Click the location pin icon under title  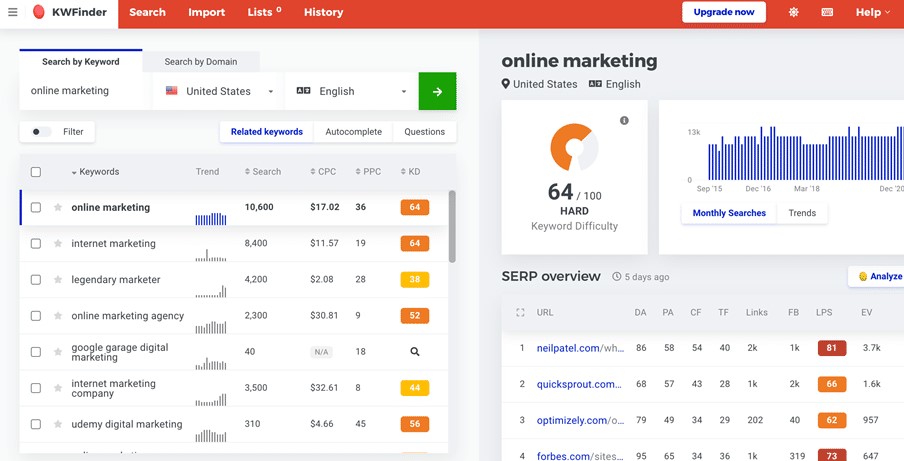(506, 84)
